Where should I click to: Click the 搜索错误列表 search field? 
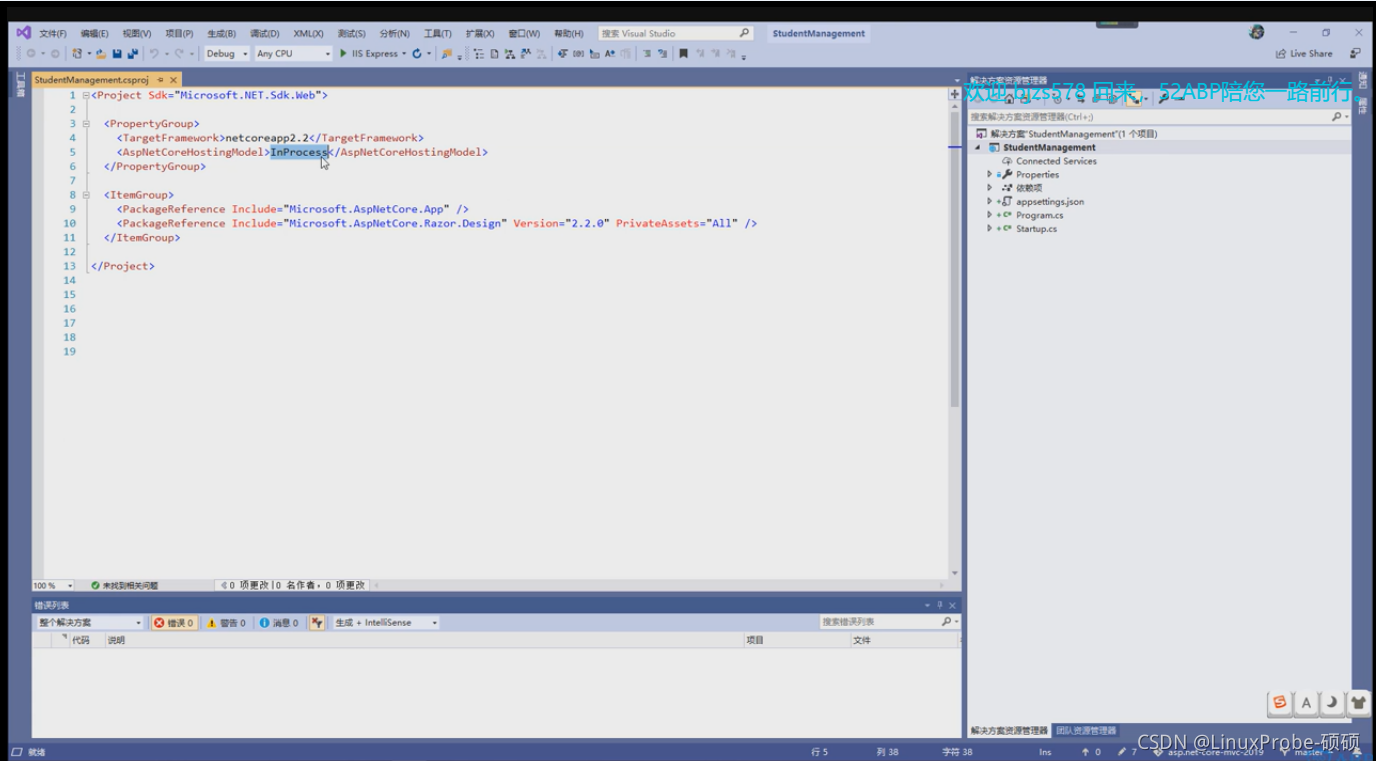(x=889, y=622)
